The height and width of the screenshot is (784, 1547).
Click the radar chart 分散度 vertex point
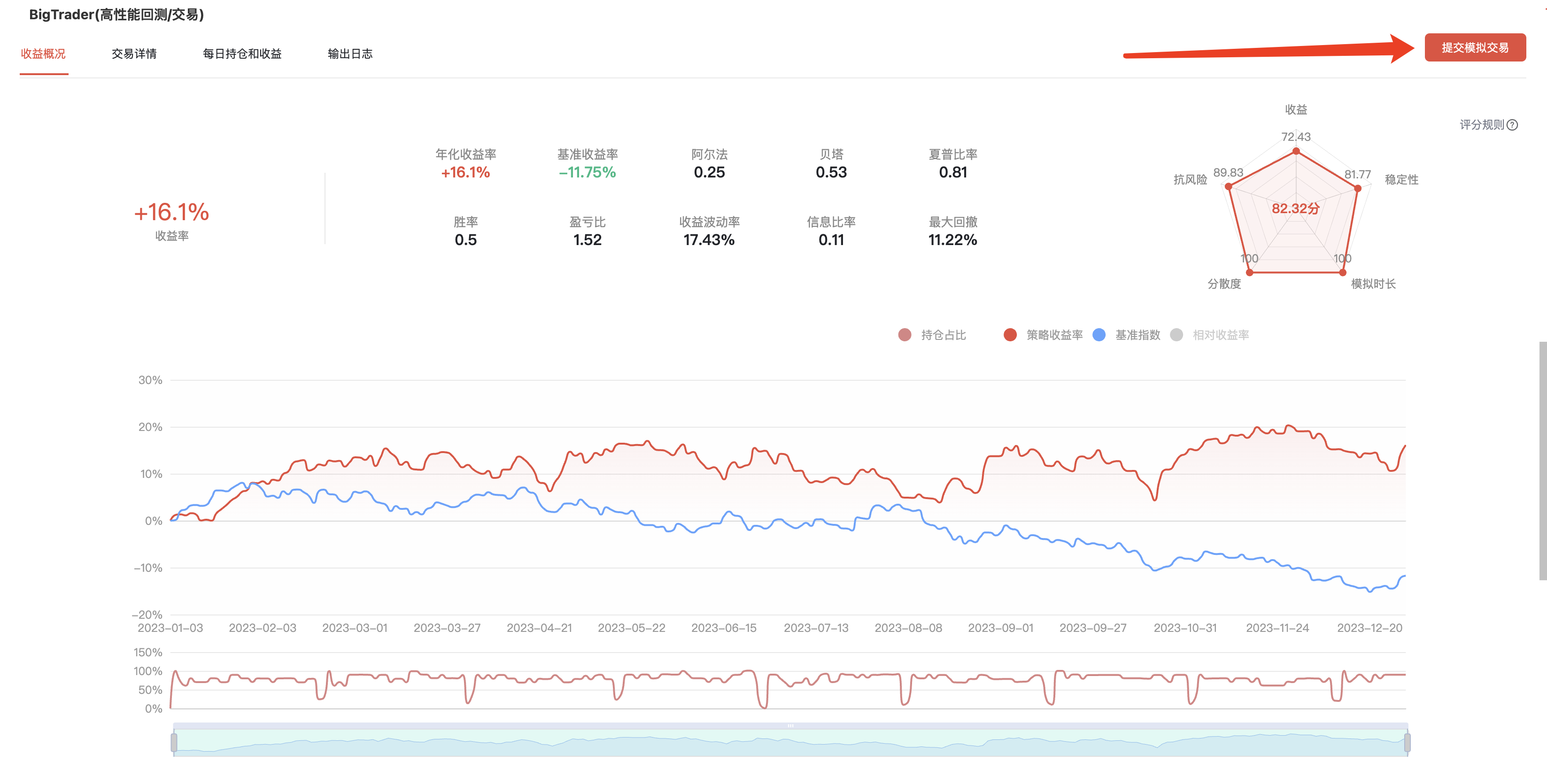(x=1250, y=273)
